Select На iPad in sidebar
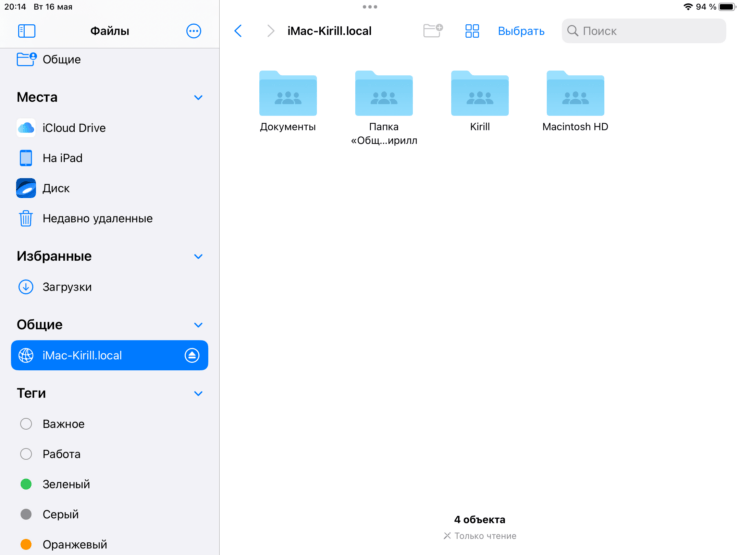This screenshot has height=555, width=740. click(x=62, y=158)
